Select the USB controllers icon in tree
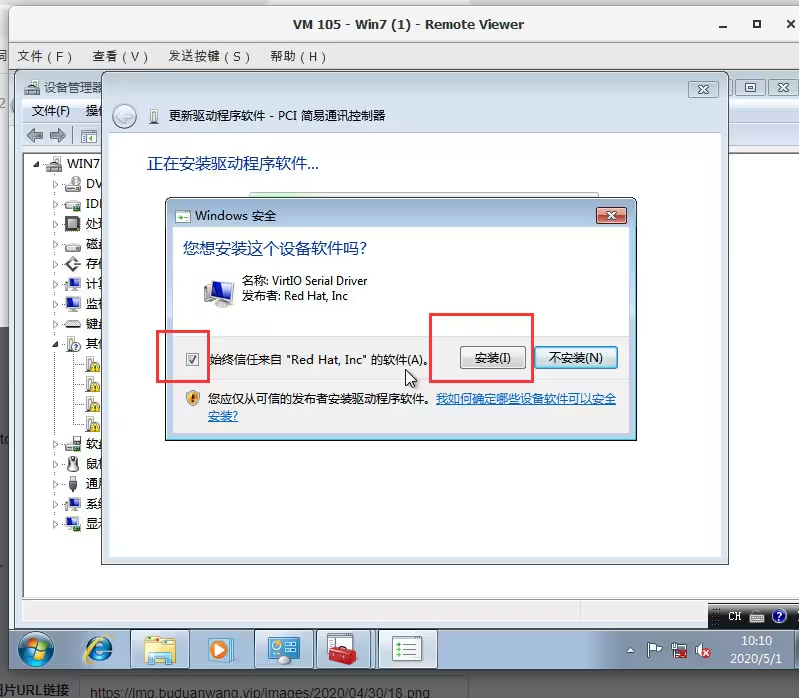 73,484
